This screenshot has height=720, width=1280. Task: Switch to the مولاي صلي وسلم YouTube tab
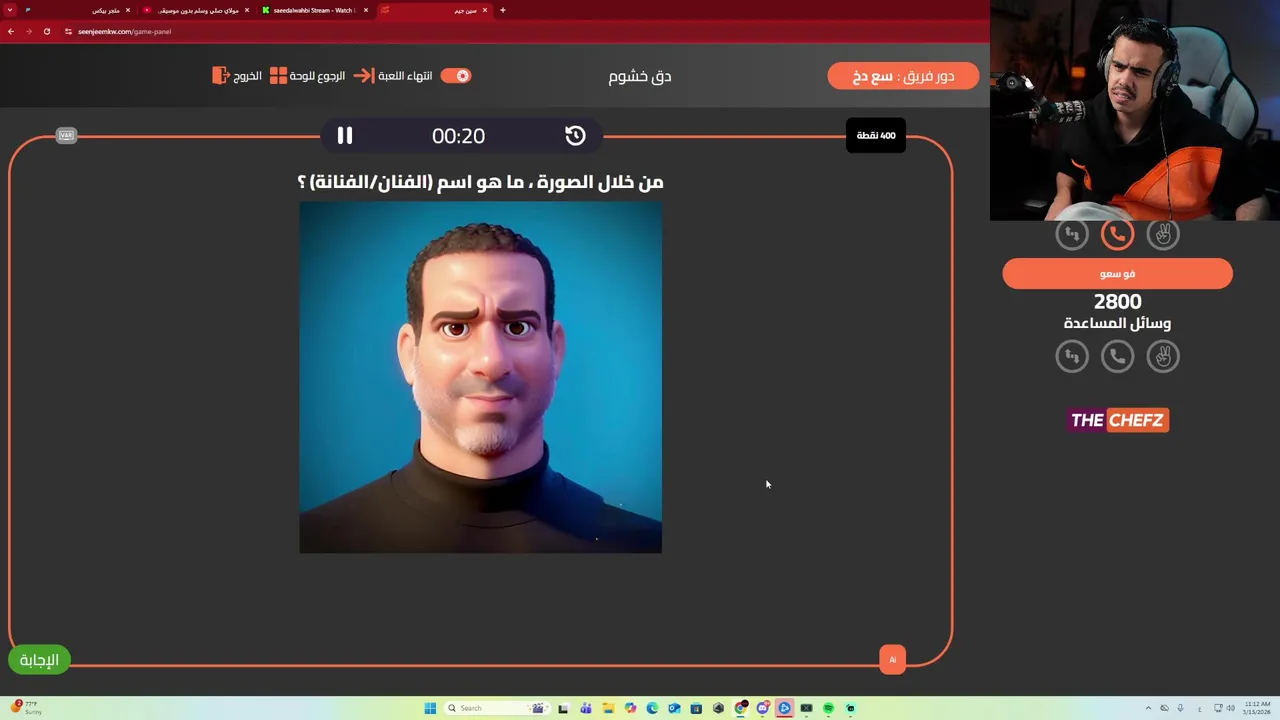195,10
